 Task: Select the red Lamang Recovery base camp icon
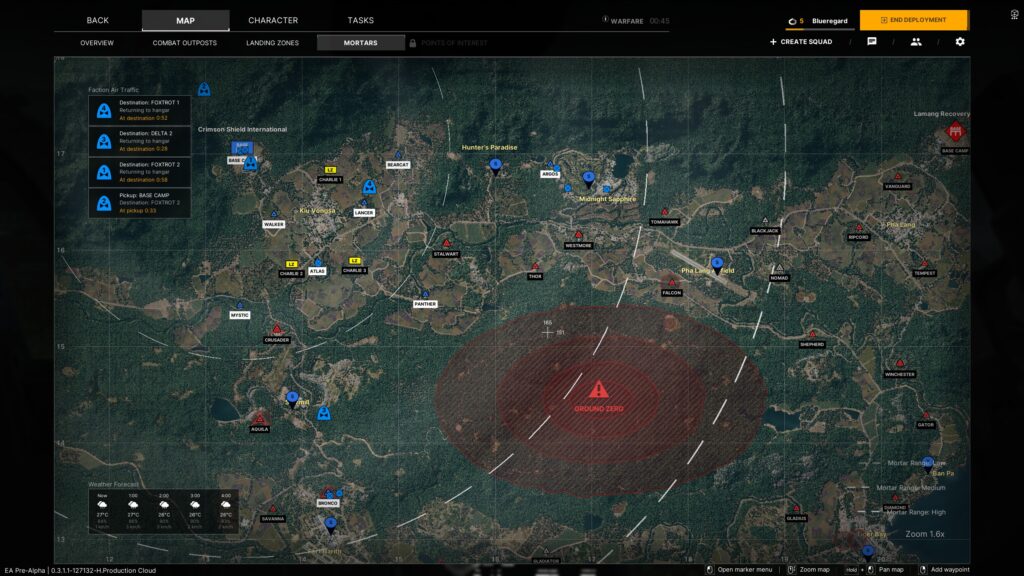point(955,132)
